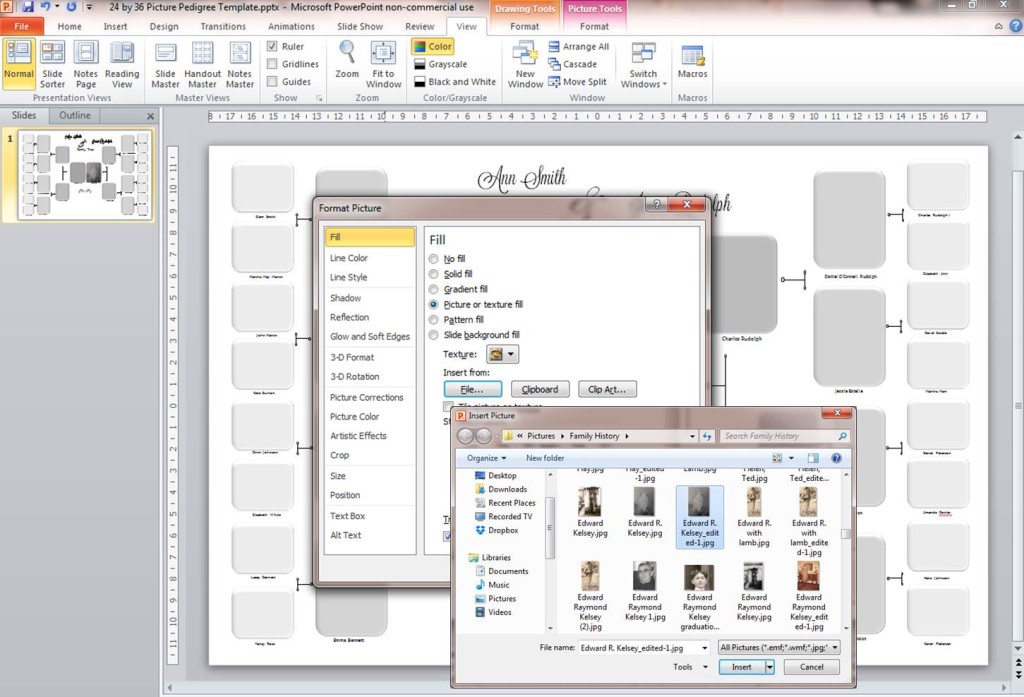This screenshot has width=1024, height=697.
Task: Expand the address path history dropdown
Action: 692,436
